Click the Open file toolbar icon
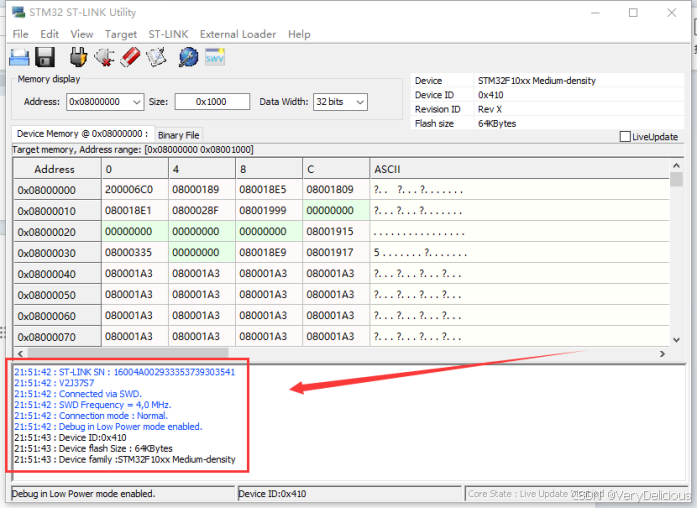Screen dimensions: 698x509 tap(19, 57)
